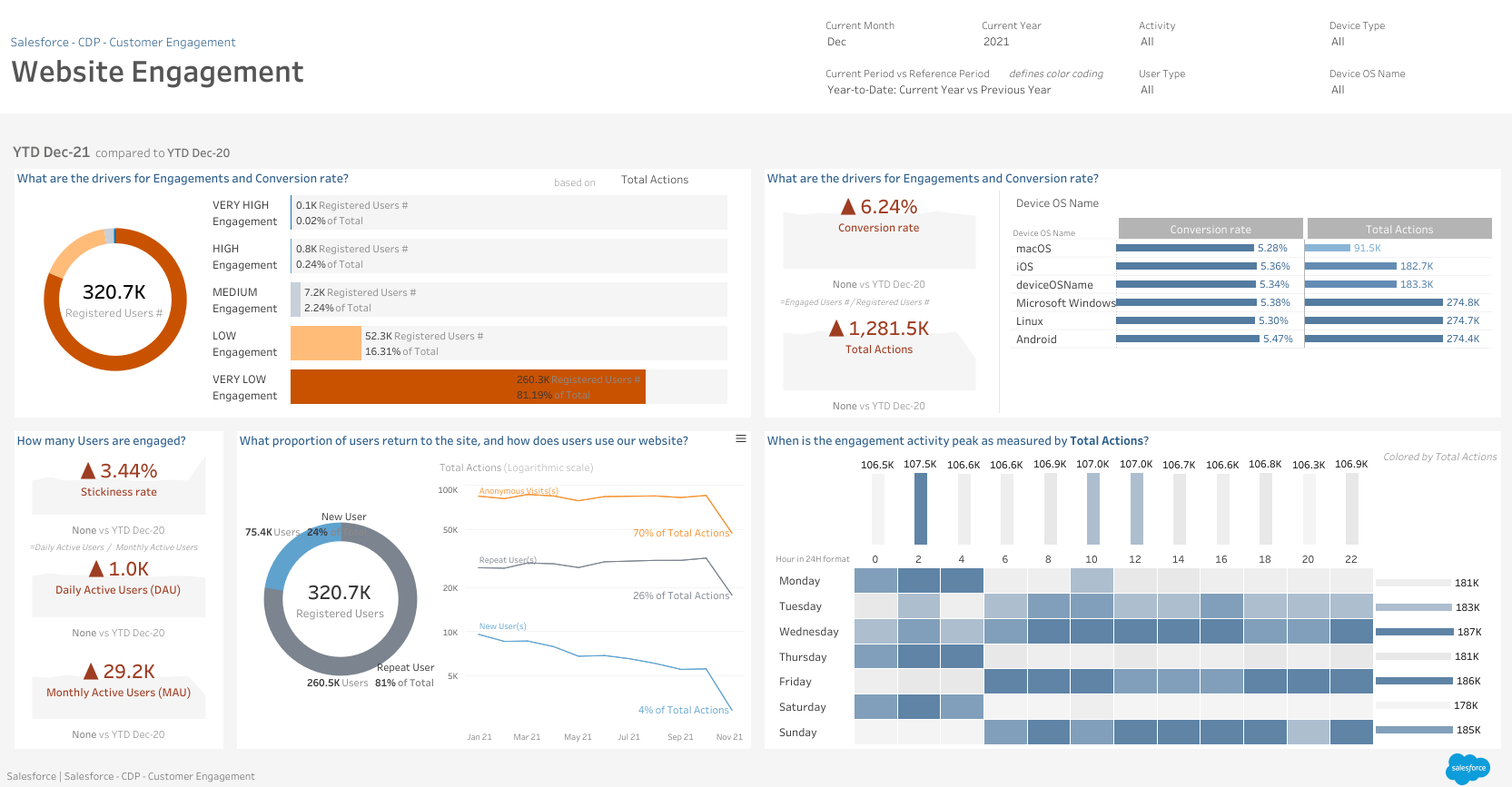Click the 1.0K Daily Active Users value
The height and width of the screenshot is (787, 1512).
coord(128,569)
